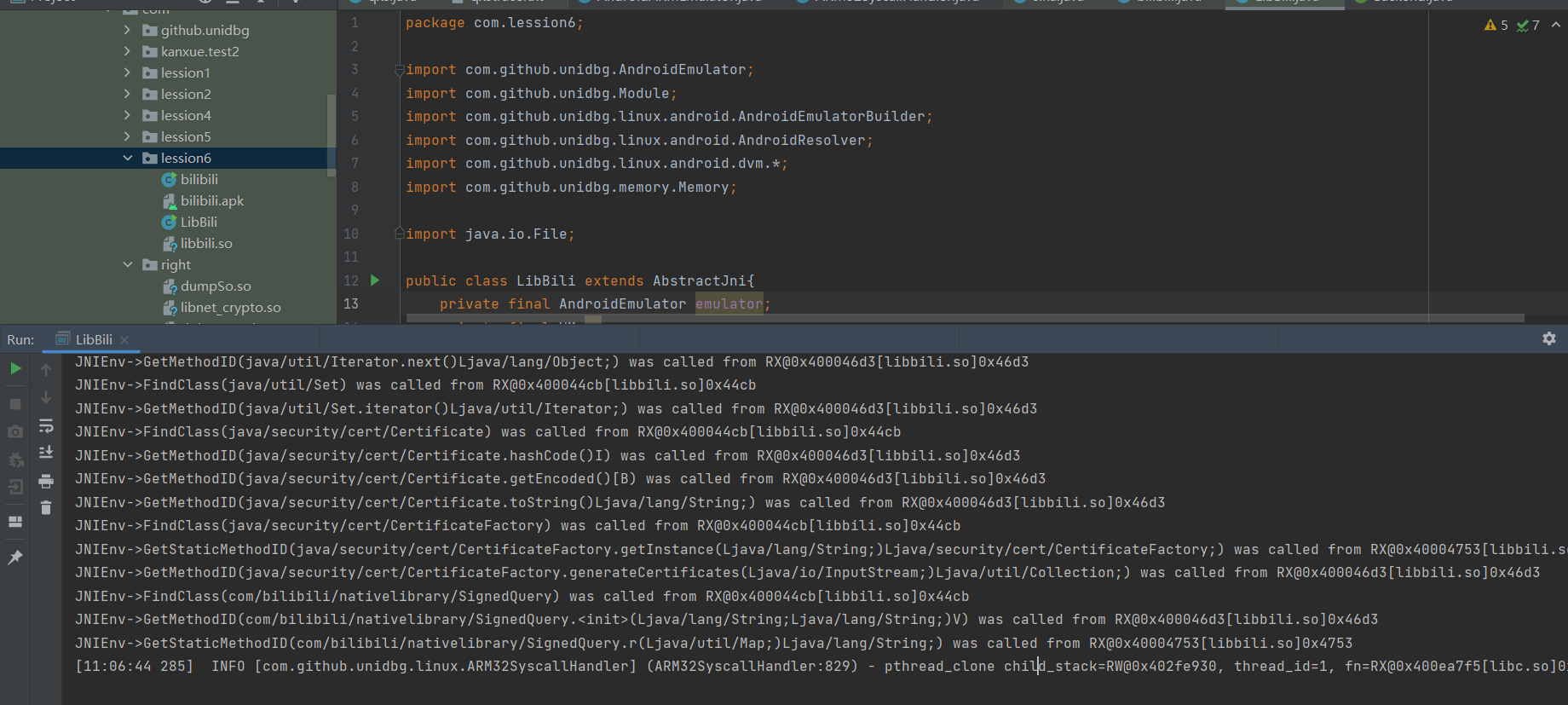1568x705 pixels.
Task: Expand the lession4 package
Action: click(127, 115)
